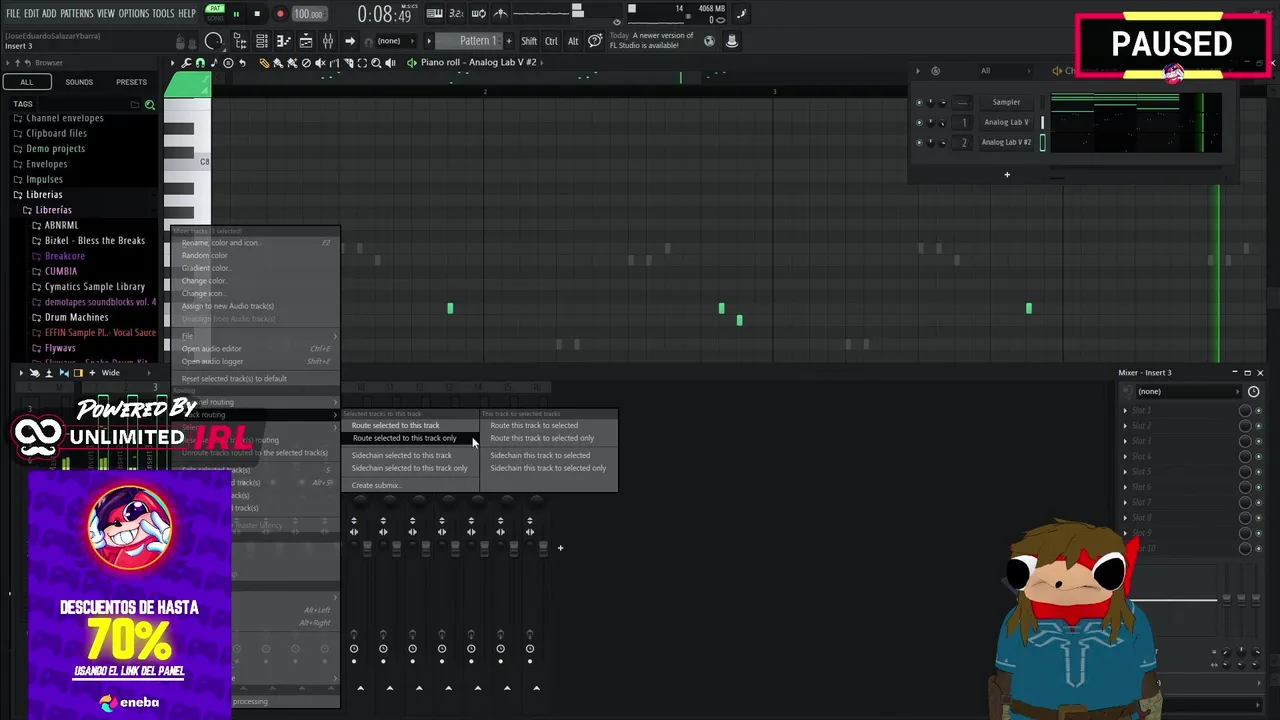Open the Mixer Insert 3 clock latency icon
Image resolution: width=1280 pixels, height=720 pixels.
point(1253,391)
